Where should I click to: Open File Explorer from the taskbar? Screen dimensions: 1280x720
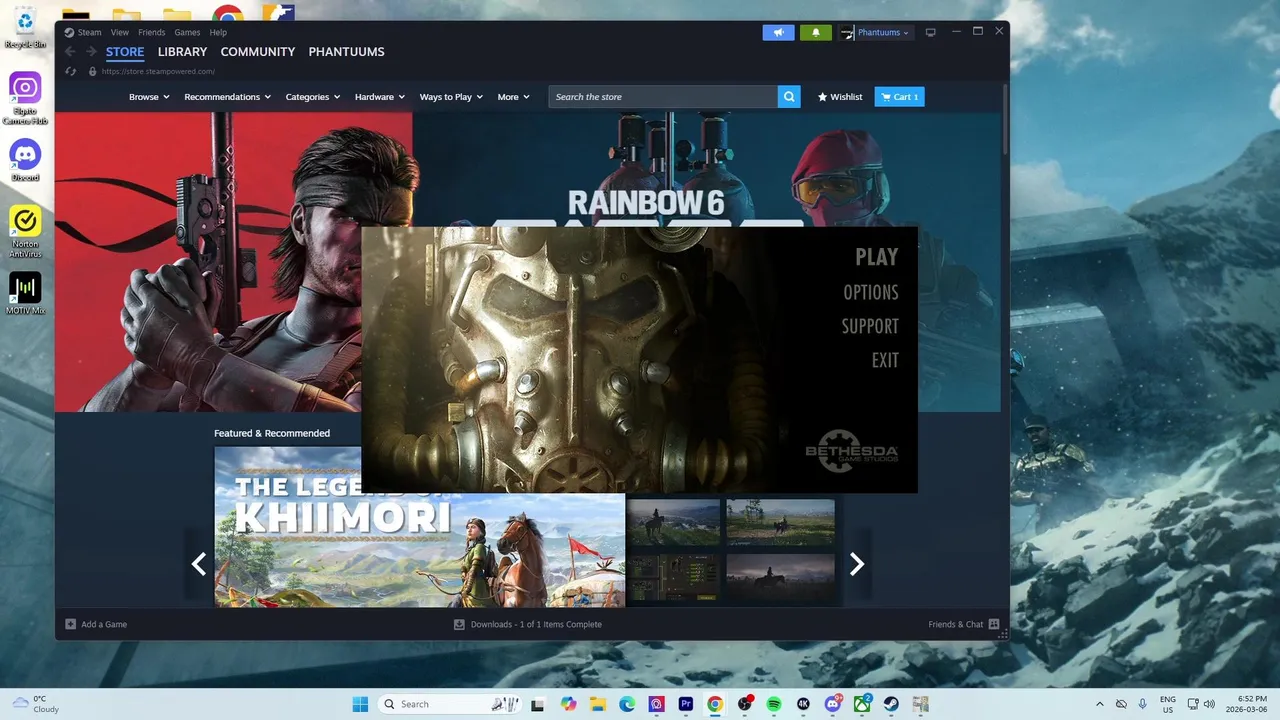tap(598, 704)
